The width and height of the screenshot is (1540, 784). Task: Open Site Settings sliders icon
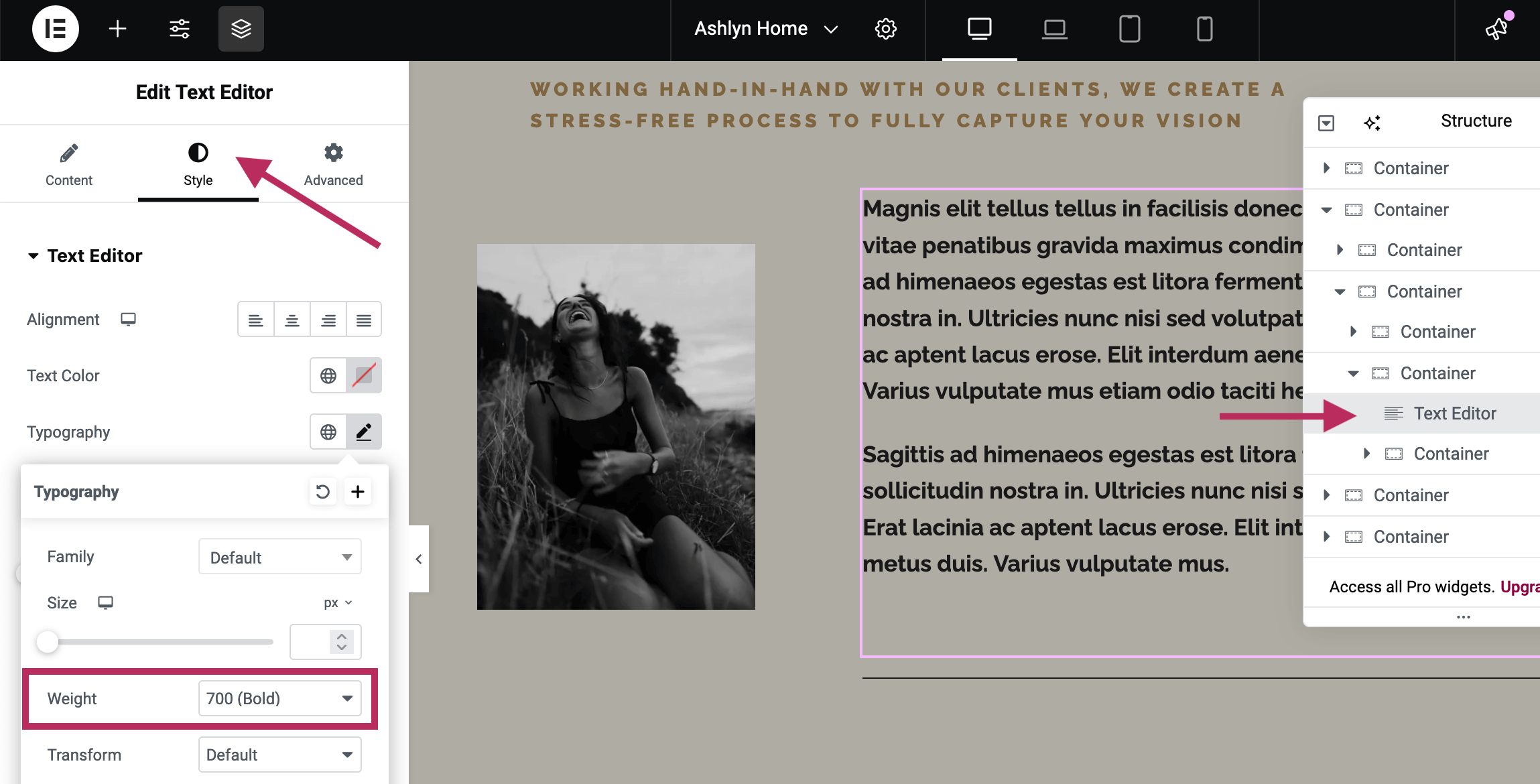pyautogui.click(x=179, y=29)
